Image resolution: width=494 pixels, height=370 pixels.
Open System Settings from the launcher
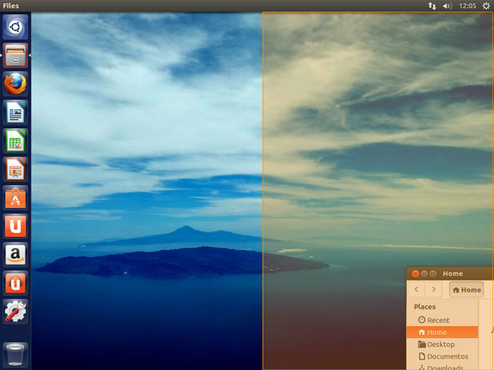pyautogui.click(x=15, y=312)
